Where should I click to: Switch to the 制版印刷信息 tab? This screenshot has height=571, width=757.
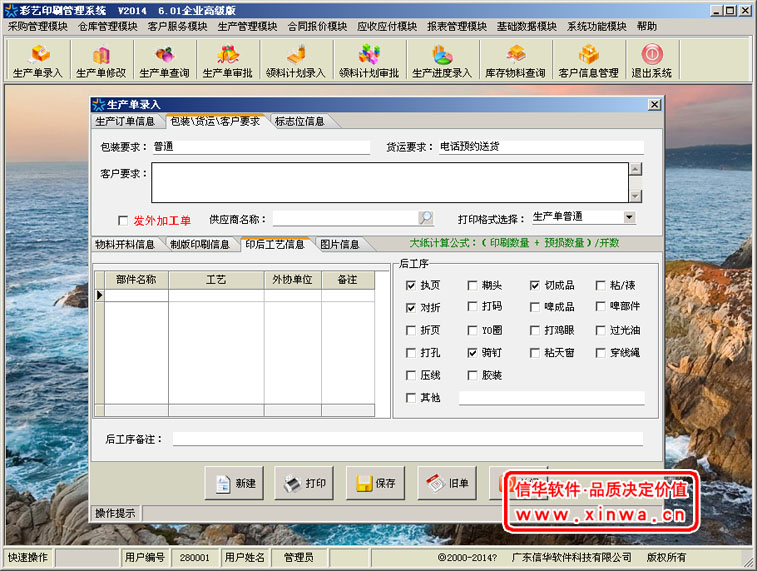(200, 244)
